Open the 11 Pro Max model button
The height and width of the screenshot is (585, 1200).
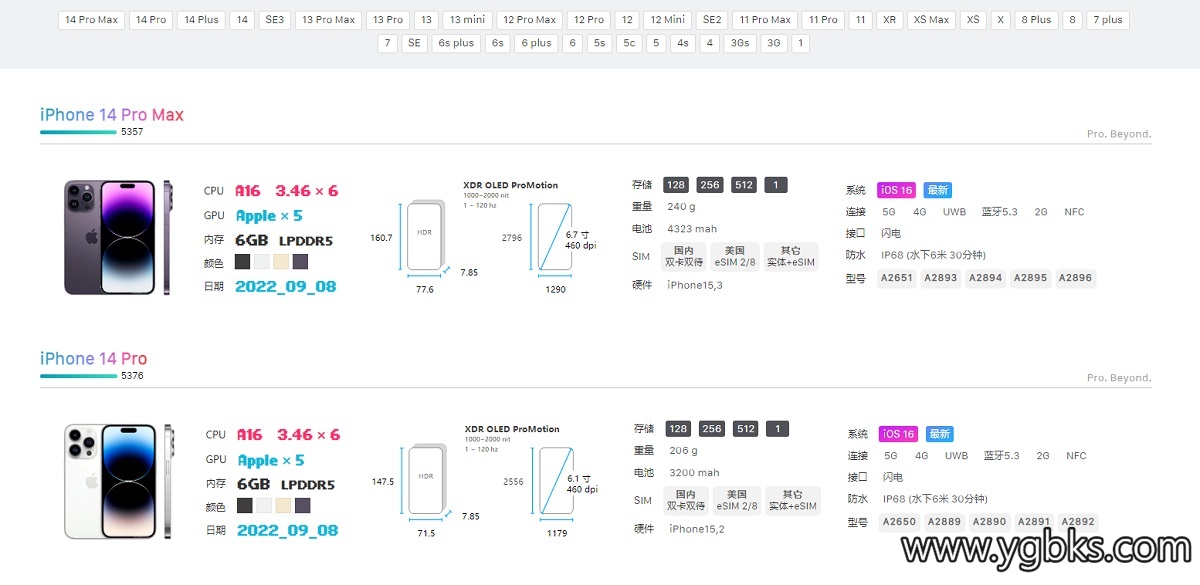(765, 20)
